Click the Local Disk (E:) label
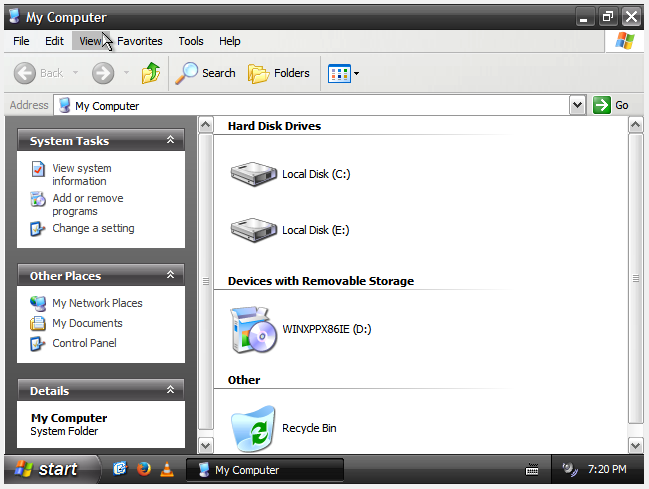This screenshot has height=489, width=649. (316, 230)
